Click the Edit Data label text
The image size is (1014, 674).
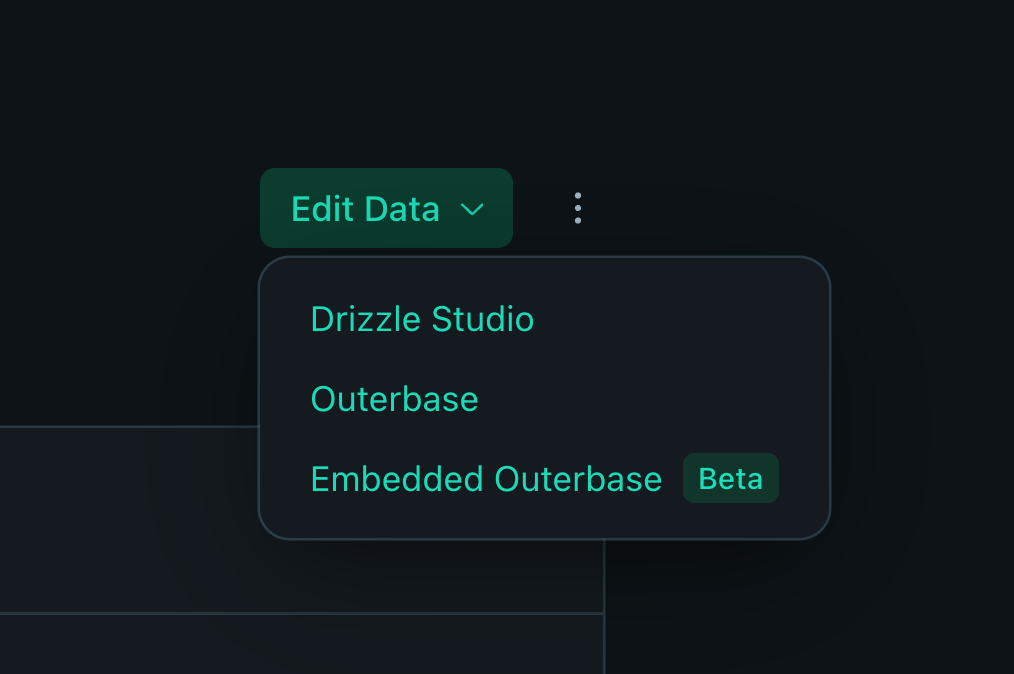pyautogui.click(x=365, y=209)
